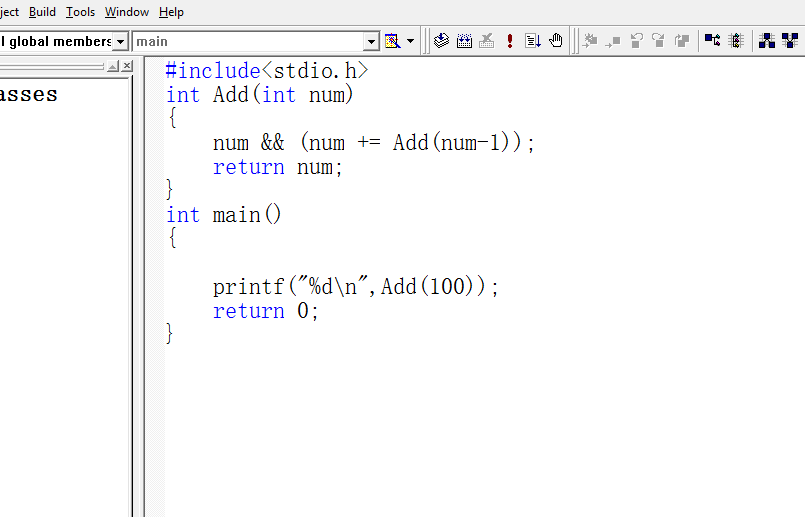Click the Build project icon
The width and height of the screenshot is (805, 517).
[464, 41]
